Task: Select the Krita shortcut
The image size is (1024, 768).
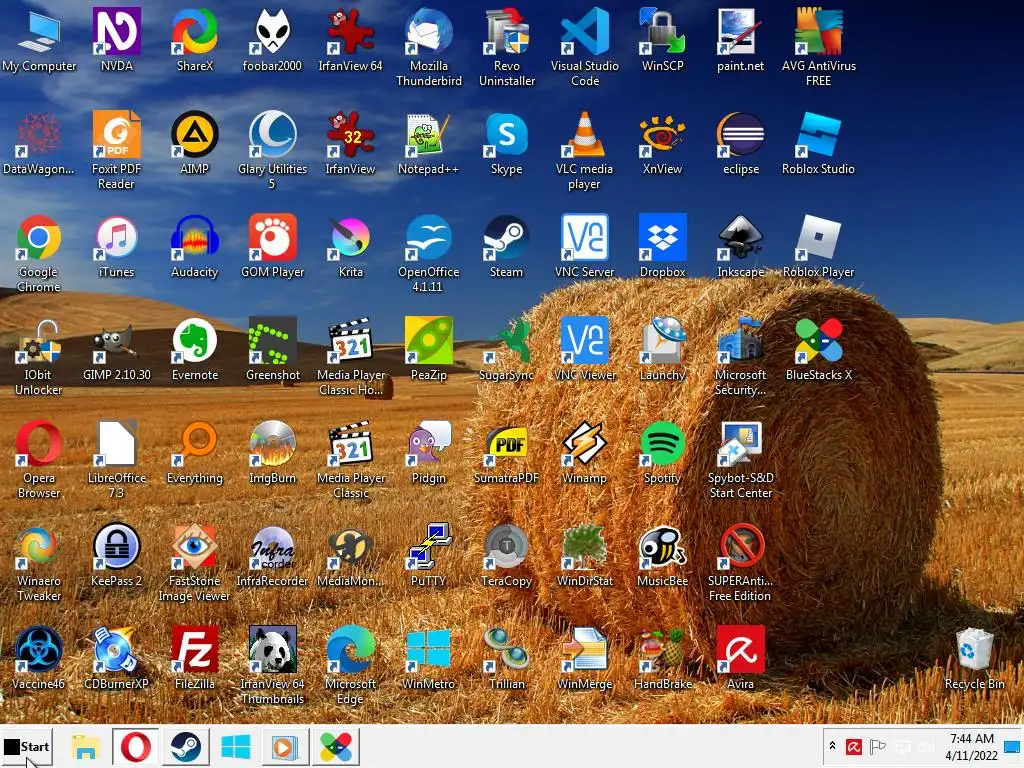Action: click(351, 246)
